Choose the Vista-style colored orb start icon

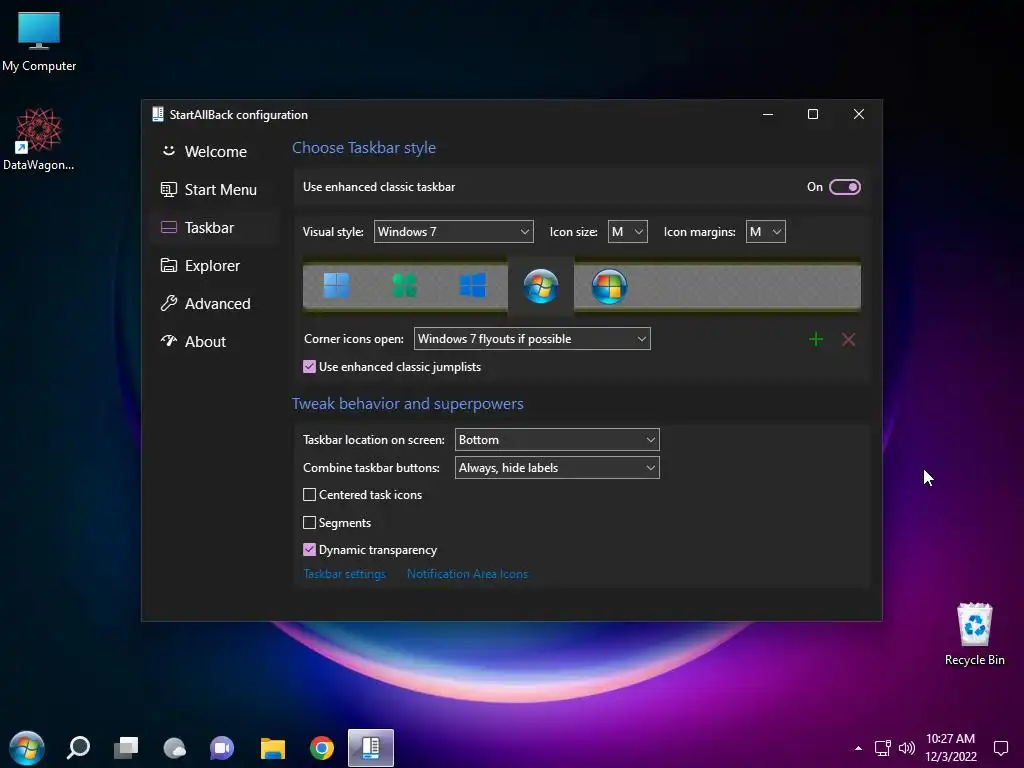pyautogui.click(x=609, y=286)
